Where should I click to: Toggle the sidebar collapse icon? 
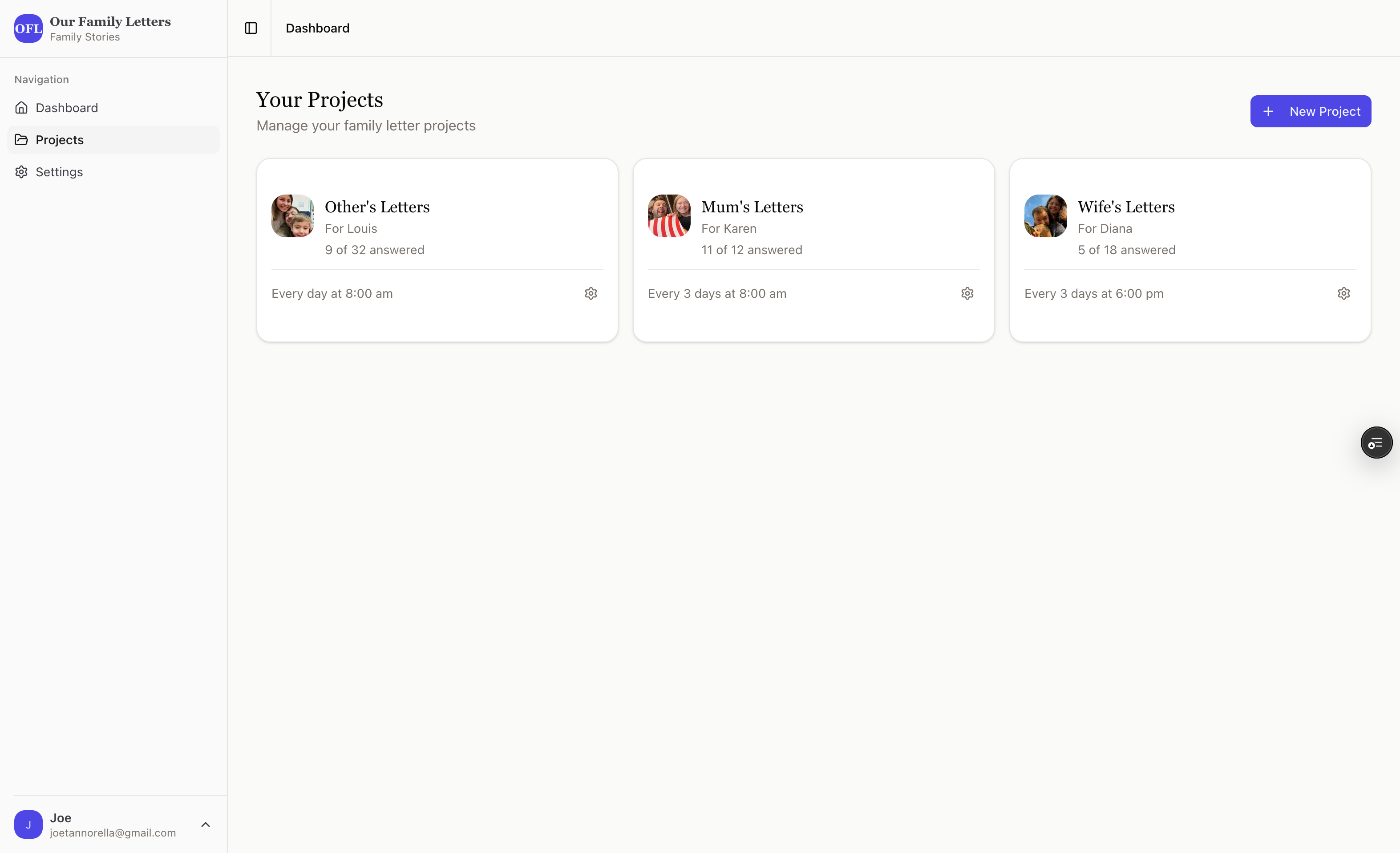[251, 28]
